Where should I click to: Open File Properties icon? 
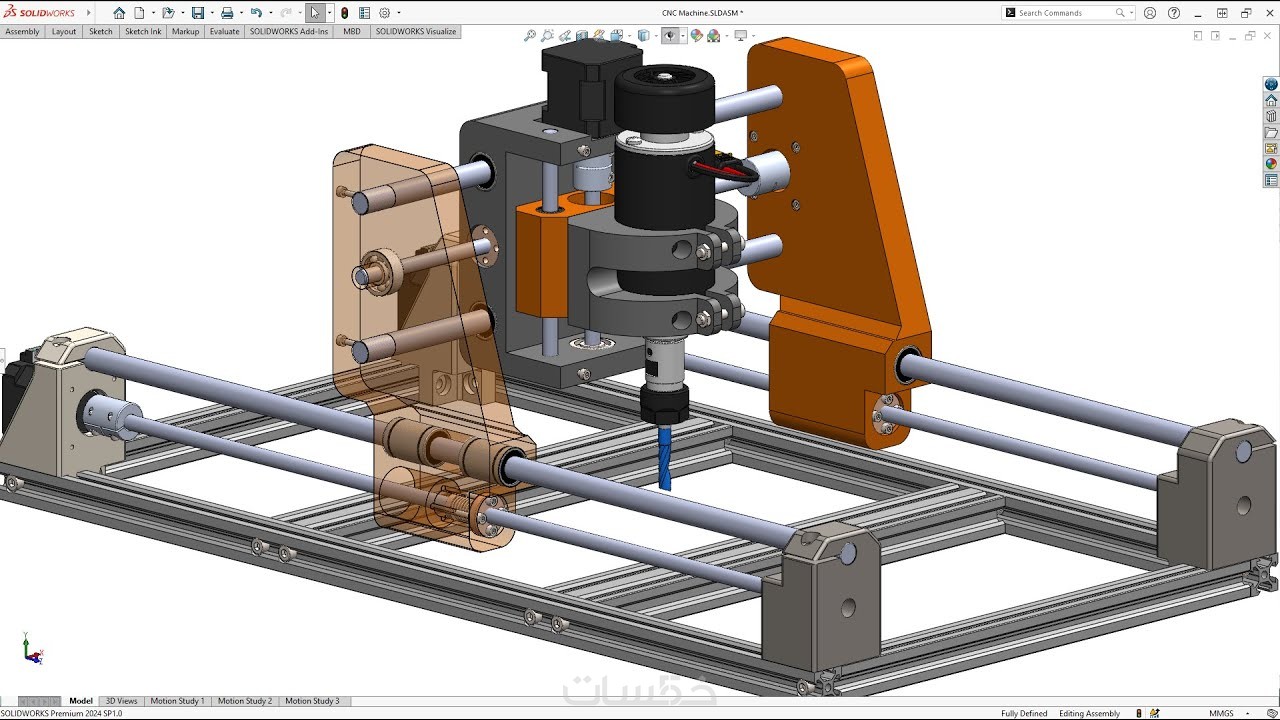coord(364,13)
